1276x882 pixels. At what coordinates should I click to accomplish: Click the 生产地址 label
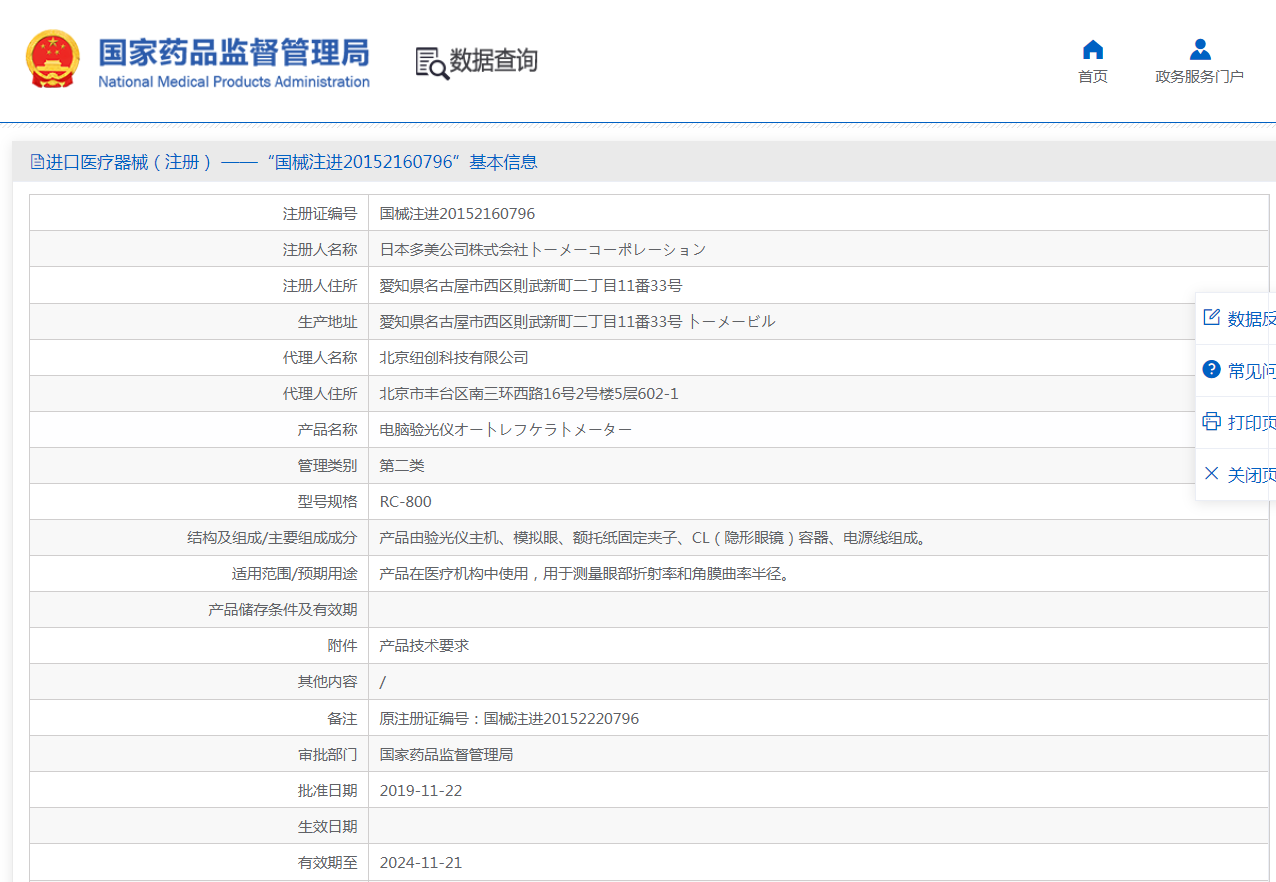pyautogui.click(x=327, y=322)
